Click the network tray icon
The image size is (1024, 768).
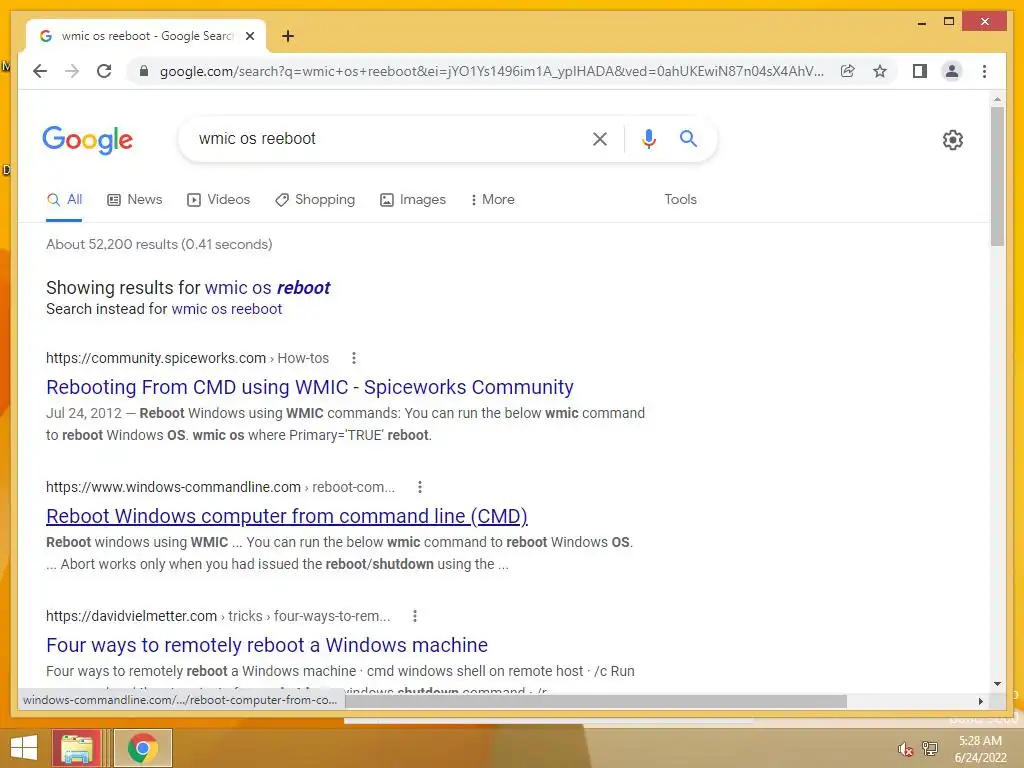pos(929,748)
